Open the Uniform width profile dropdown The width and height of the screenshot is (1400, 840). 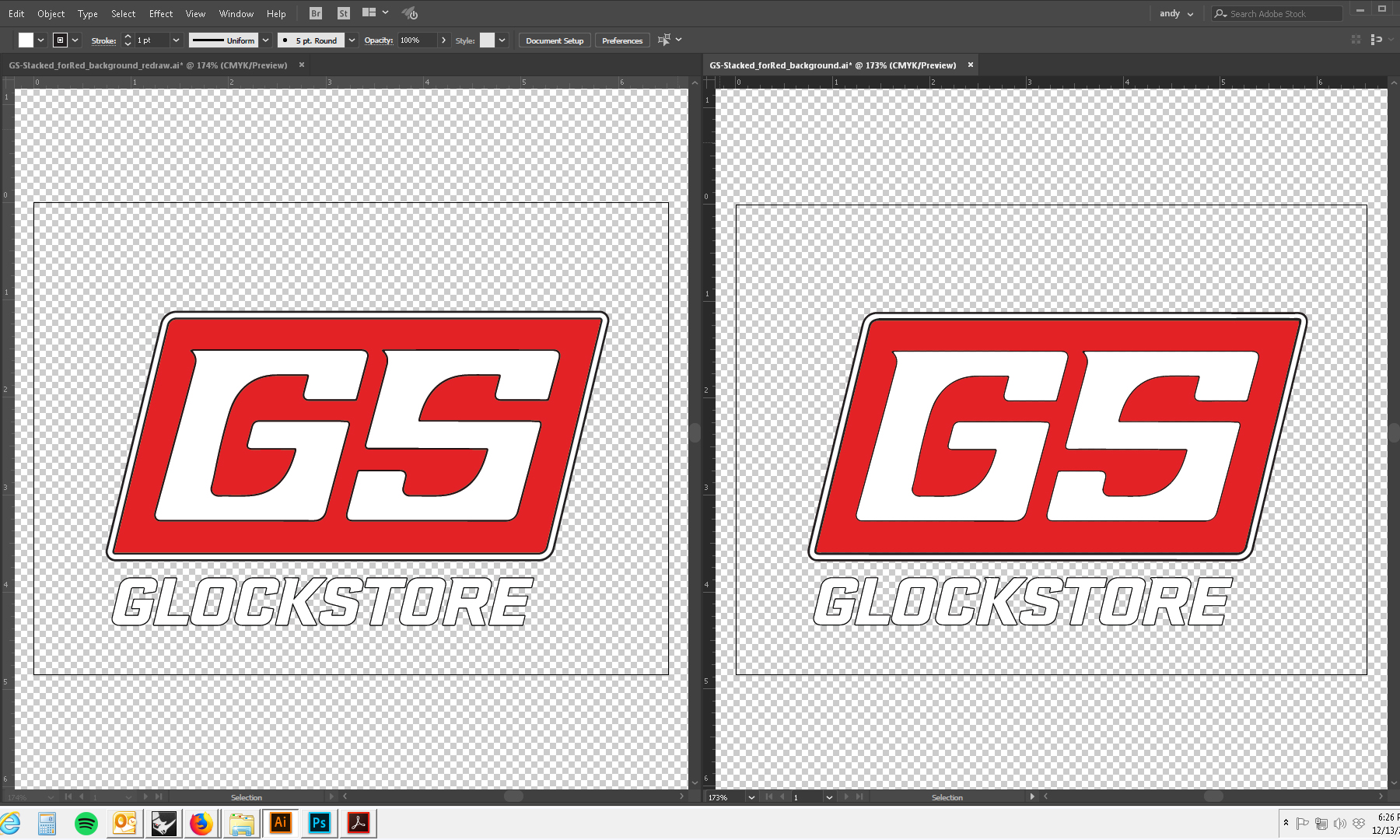click(266, 40)
